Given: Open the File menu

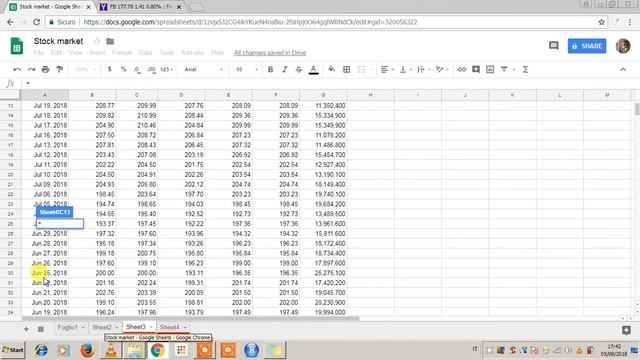Looking at the screenshot, I should click(x=38, y=53).
